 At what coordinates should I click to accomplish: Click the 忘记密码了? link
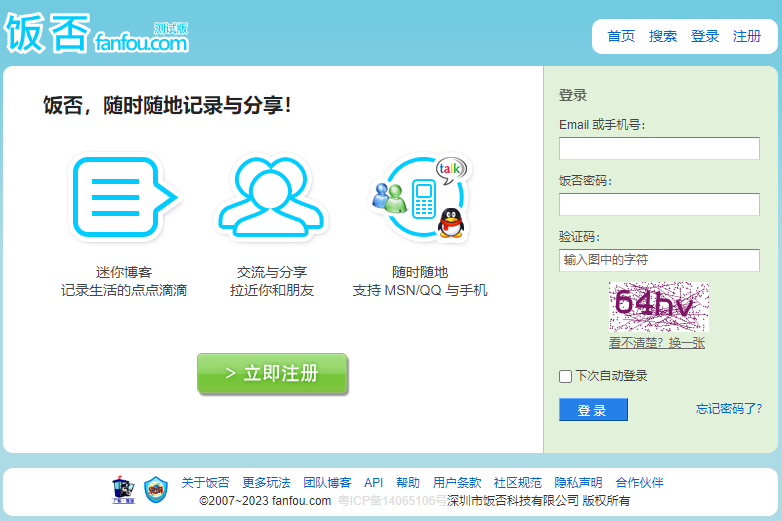pyautogui.click(x=729, y=409)
